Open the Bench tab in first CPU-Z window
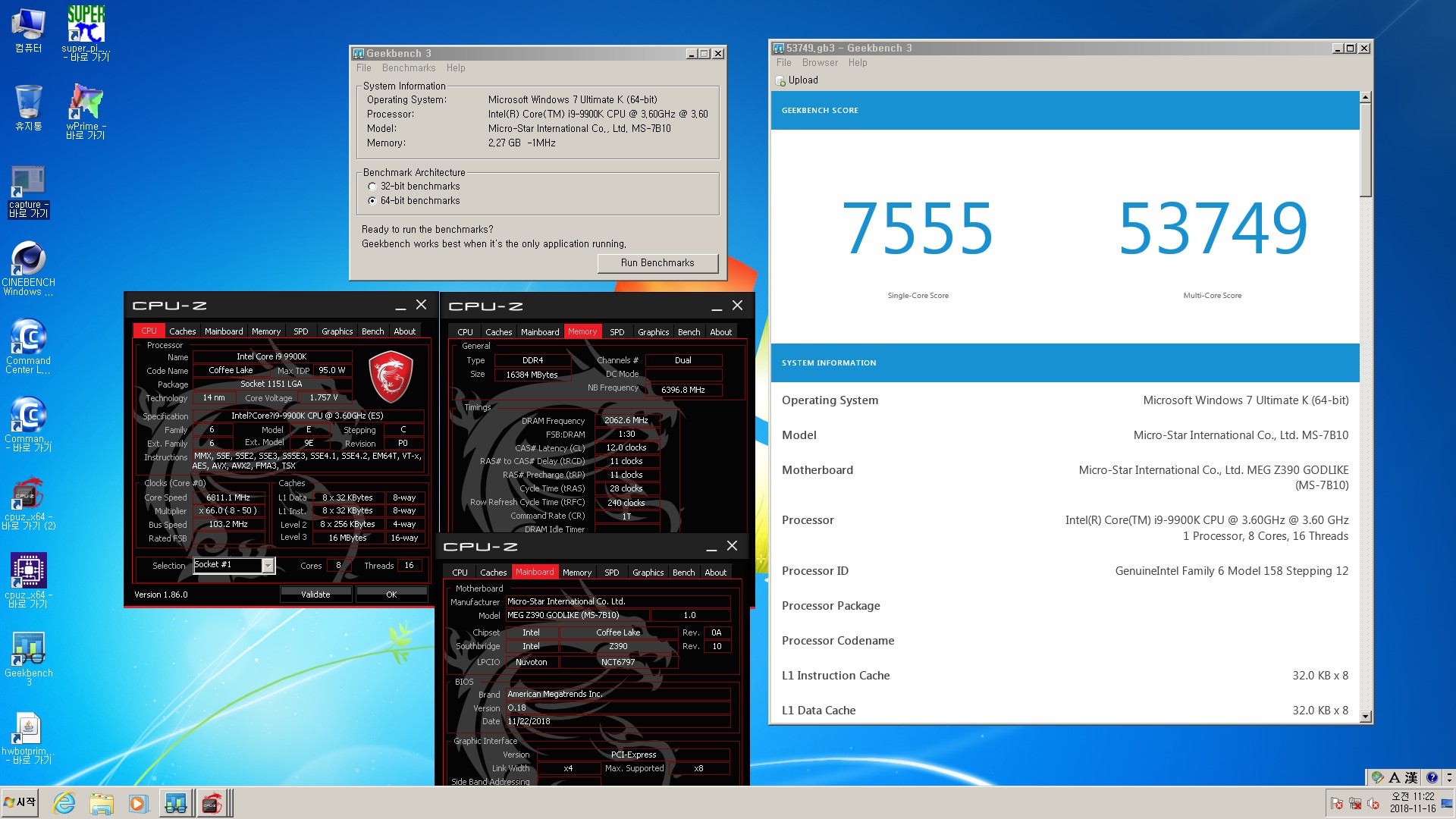1456x819 pixels. [372, 331]
